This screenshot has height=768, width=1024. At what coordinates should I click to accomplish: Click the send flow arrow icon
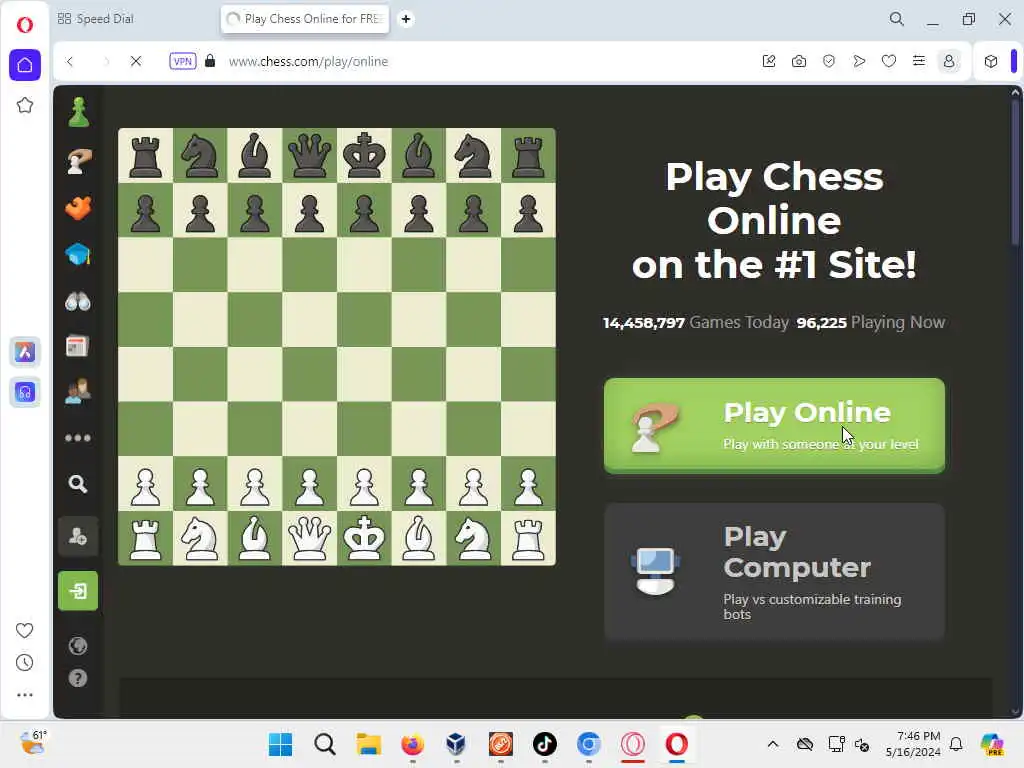(859, 61)
